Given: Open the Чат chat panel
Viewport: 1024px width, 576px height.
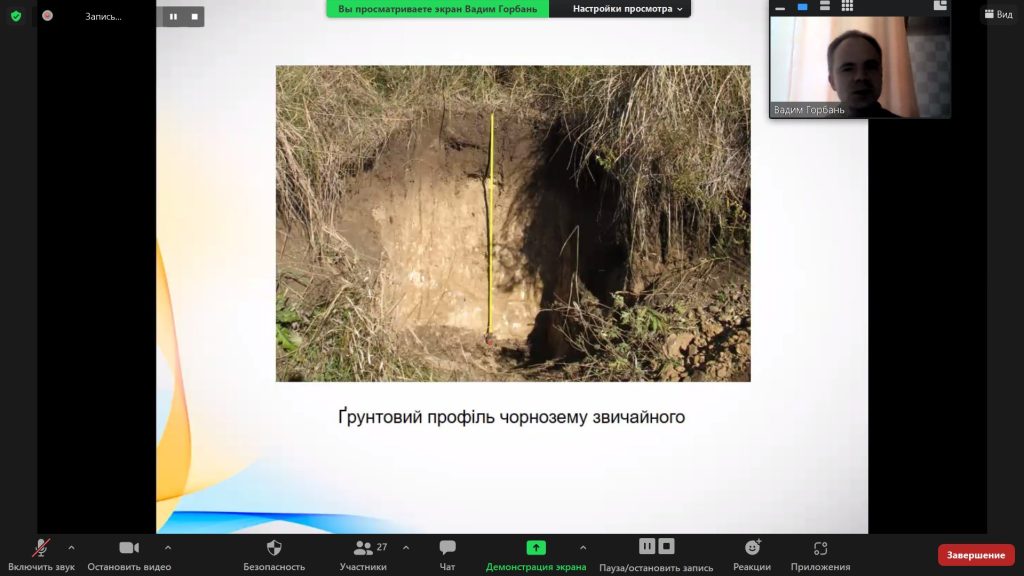Looking at the screenshot, I should click(x=447, y=555).
